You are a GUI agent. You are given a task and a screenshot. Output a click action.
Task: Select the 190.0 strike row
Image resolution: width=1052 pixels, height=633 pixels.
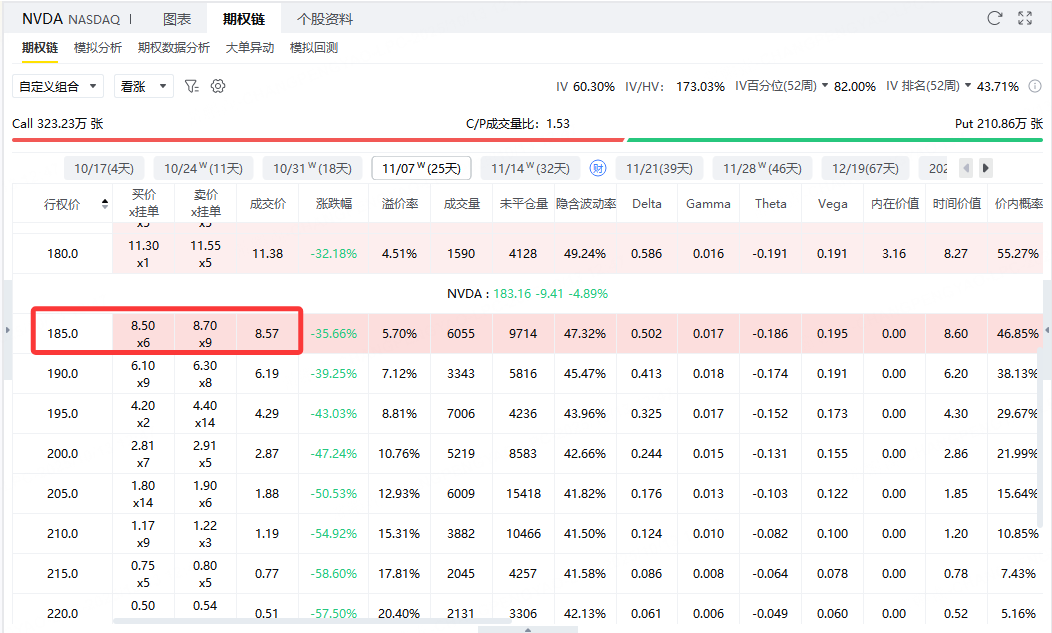click(x=527, y=373)
